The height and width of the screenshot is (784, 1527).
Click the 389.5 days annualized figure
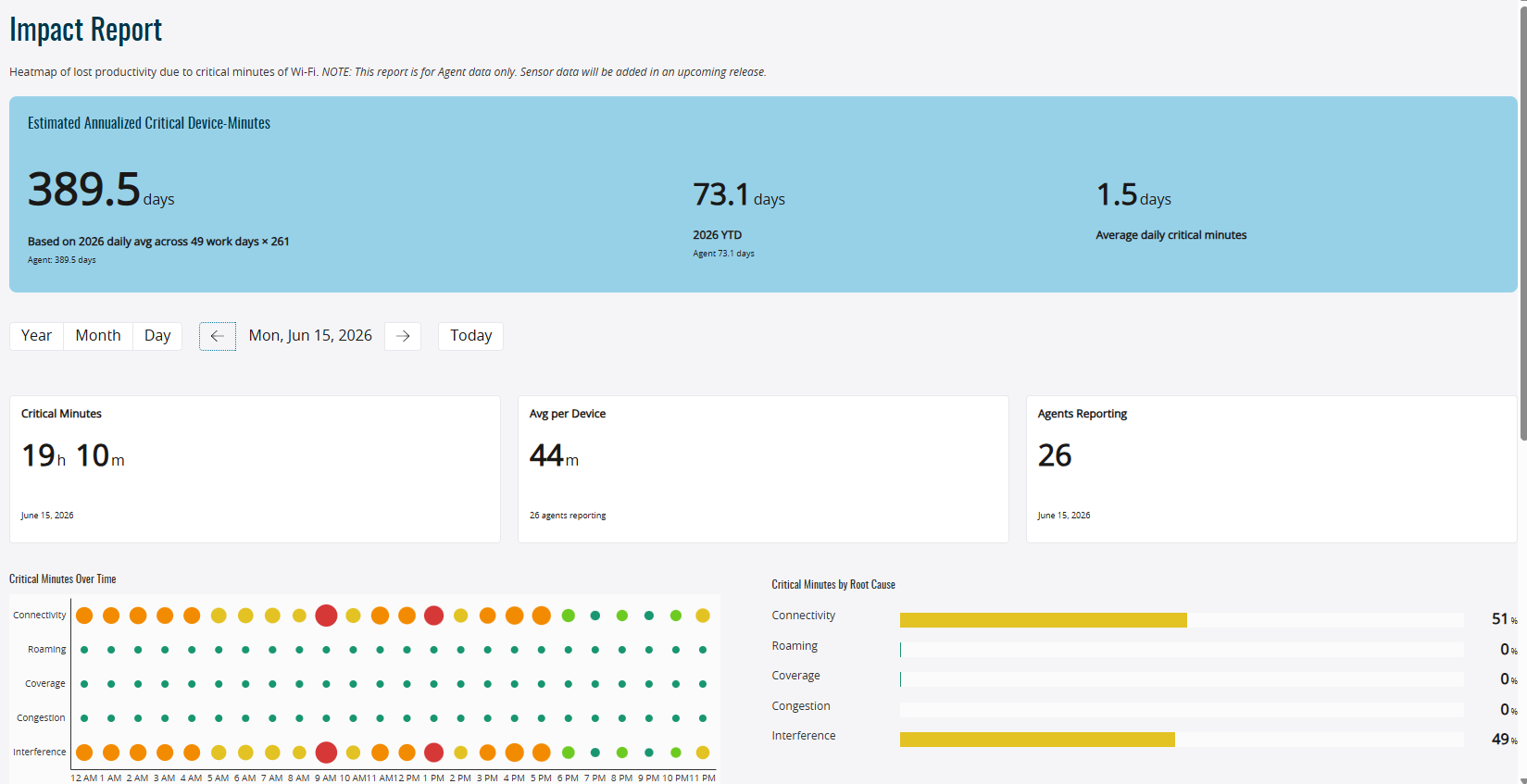point(101,190)
